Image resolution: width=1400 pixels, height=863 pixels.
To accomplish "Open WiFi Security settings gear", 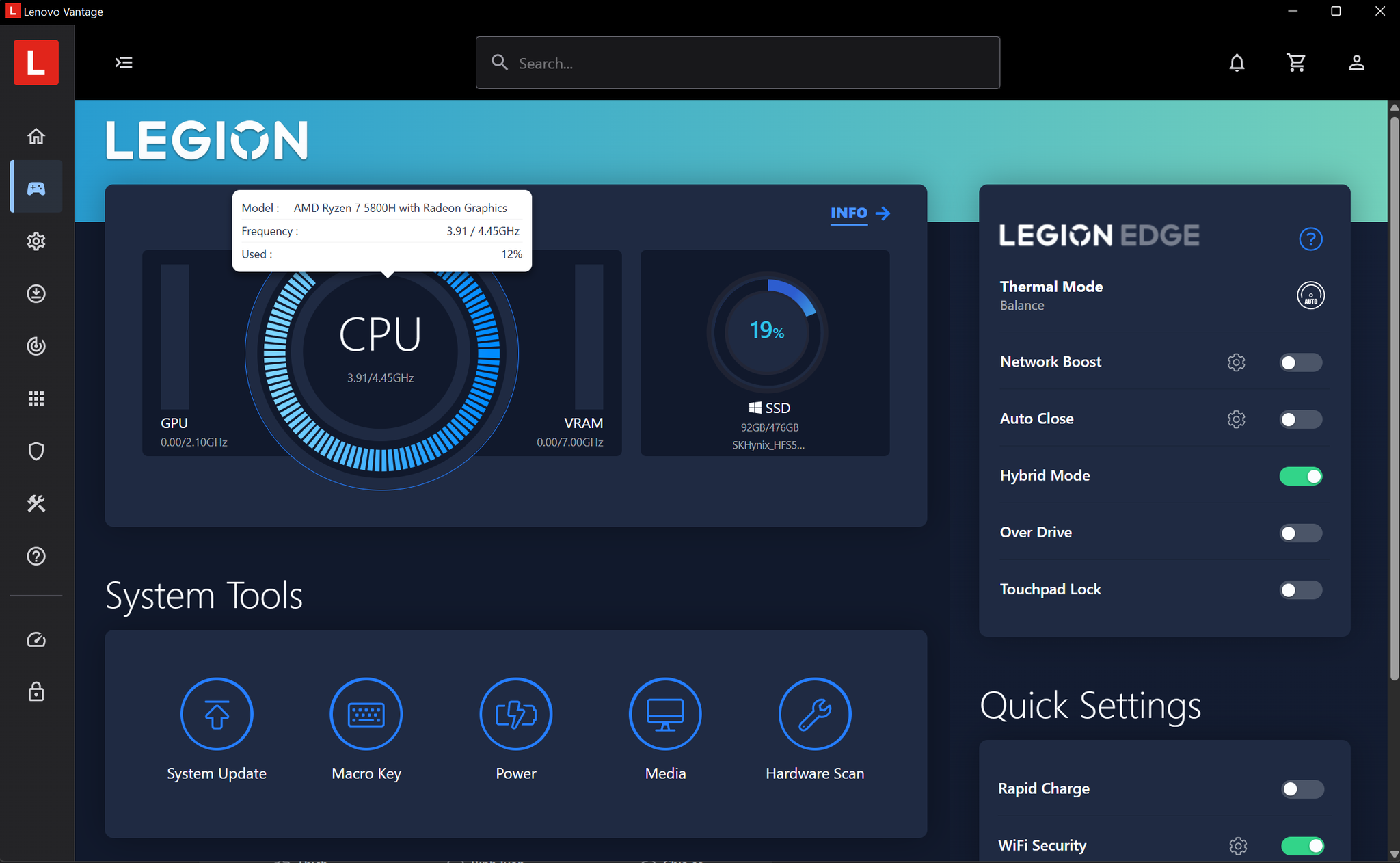I will (1238, 846).
